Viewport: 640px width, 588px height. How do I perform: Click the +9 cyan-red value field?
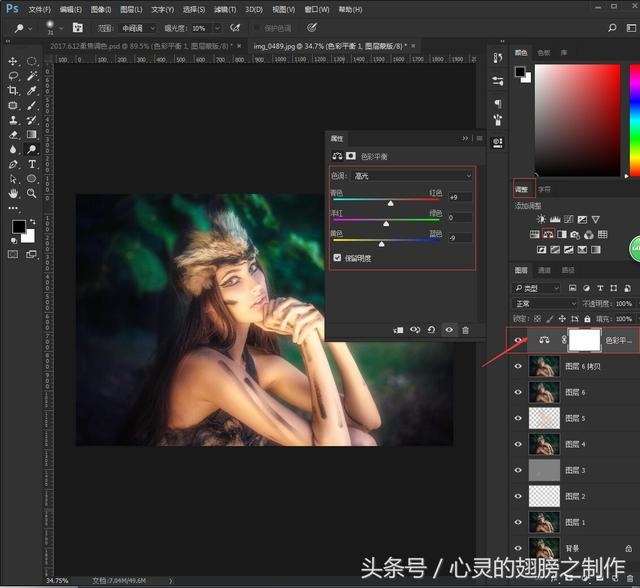pyautogui.click(x=460, y=197)
